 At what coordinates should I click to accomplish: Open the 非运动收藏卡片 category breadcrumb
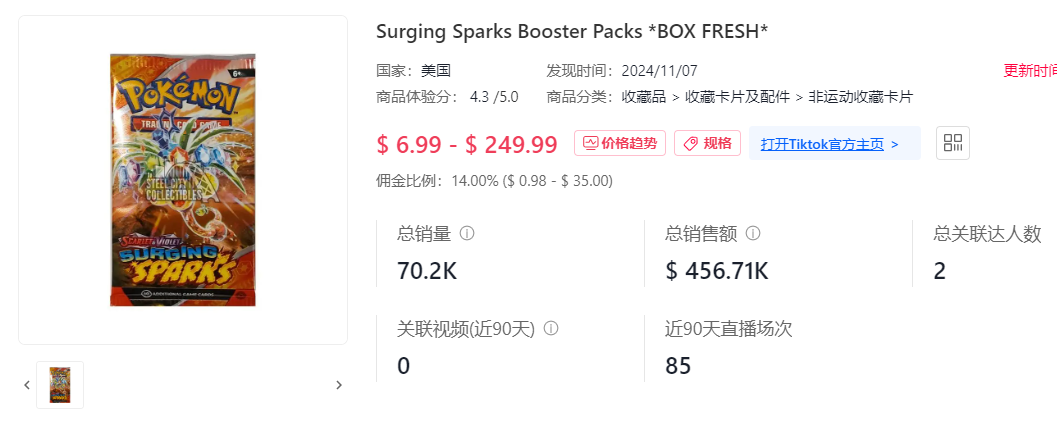pyautogui.click(x=860, y=97)
